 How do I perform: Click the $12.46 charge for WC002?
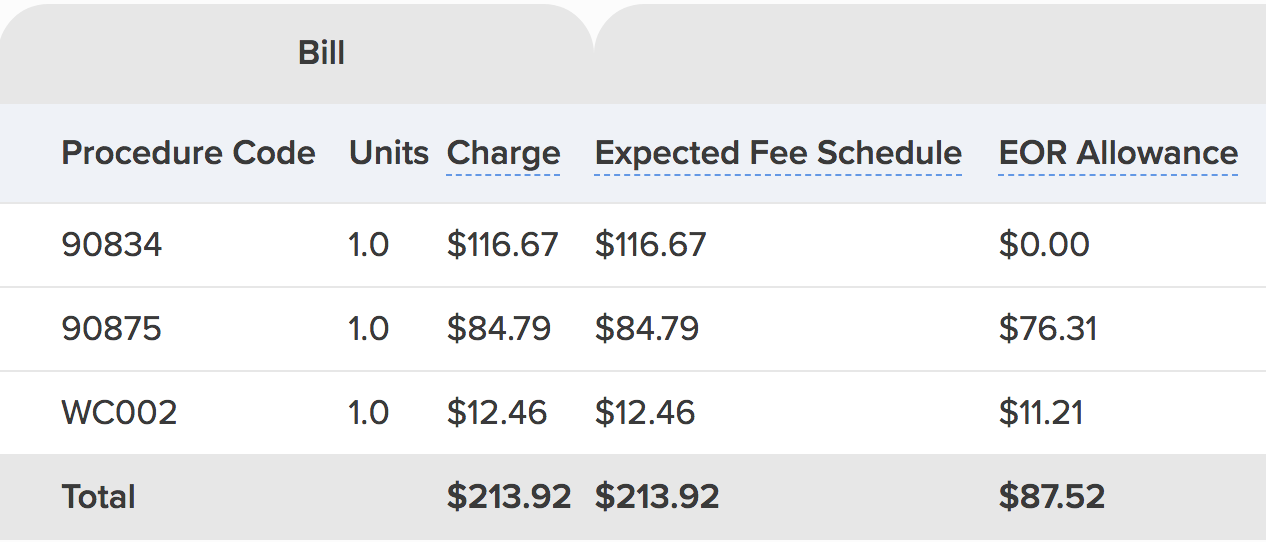pyautogui.click(x=496, y=413)
